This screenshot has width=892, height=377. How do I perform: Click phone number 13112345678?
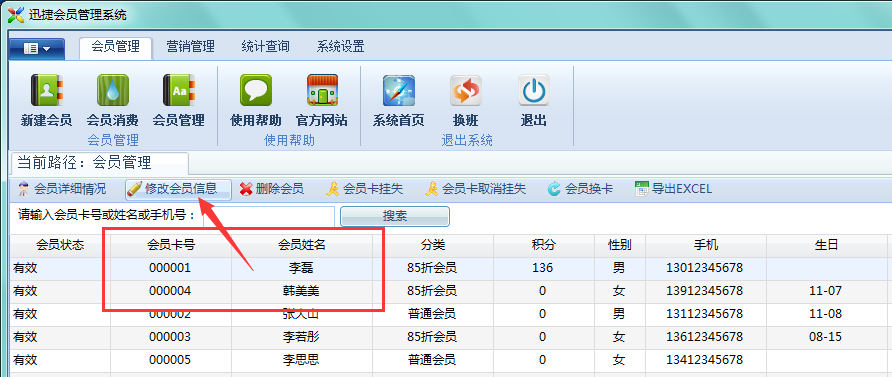point(704,314)
